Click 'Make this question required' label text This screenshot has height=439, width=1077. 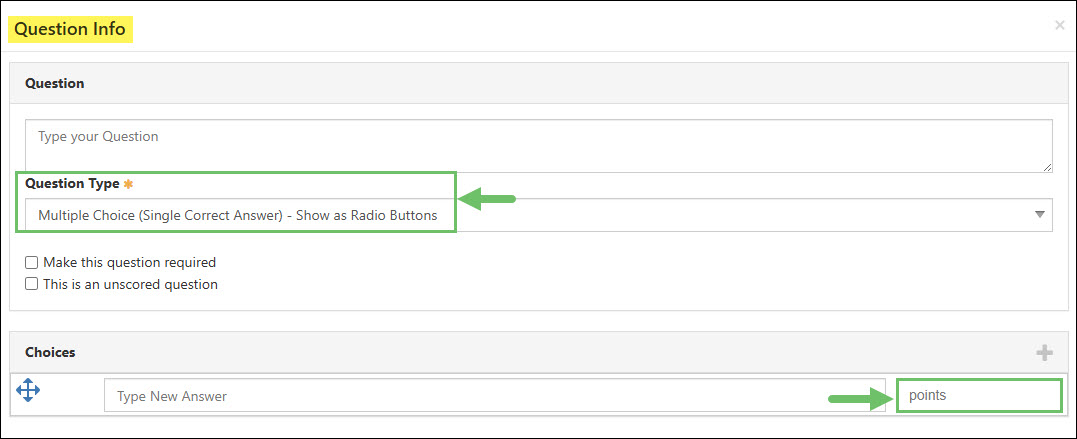point(129,262)
